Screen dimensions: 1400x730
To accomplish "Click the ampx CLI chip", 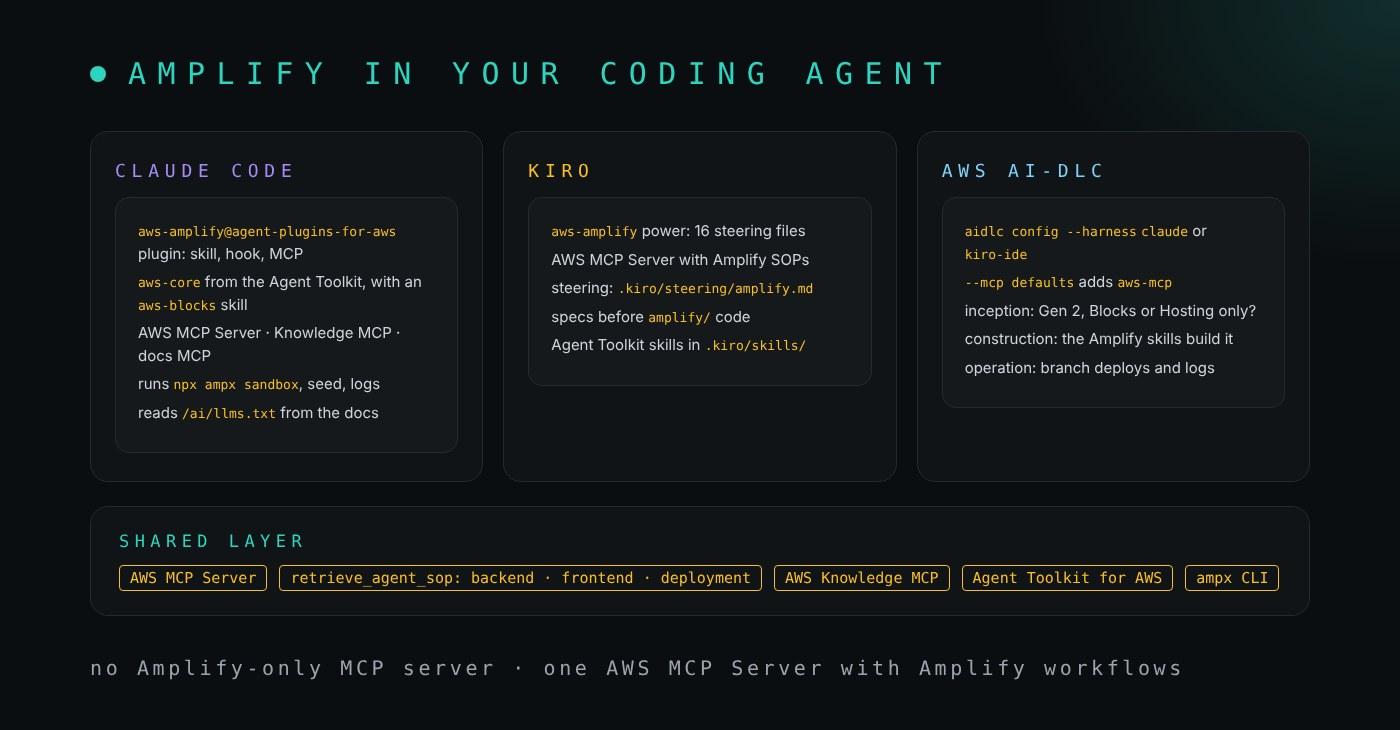I will pyautogui.click(x=1232, y=578).
